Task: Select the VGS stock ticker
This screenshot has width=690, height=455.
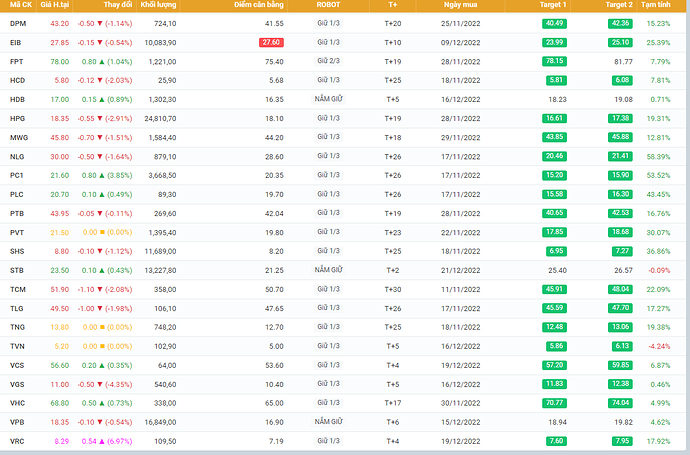Action: point(17,384)
